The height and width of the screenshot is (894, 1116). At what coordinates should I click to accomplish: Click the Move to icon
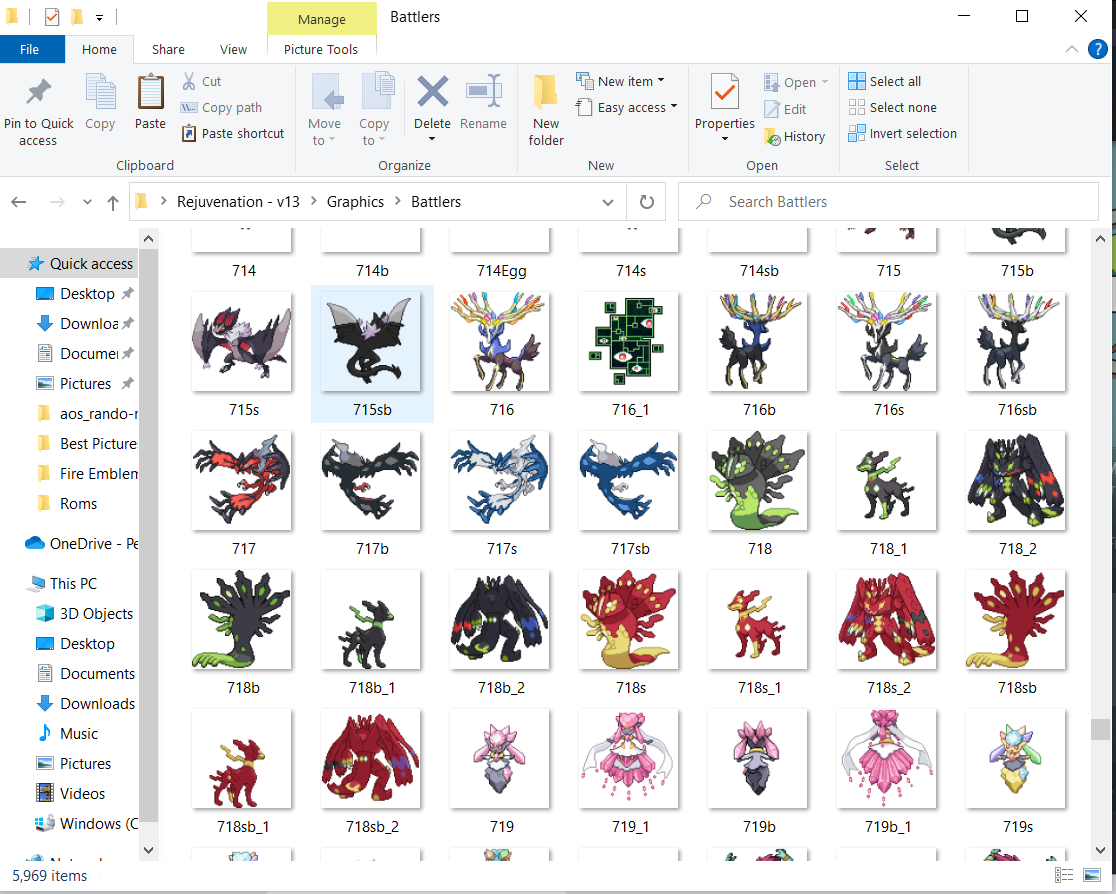click(x=327, y=92)
